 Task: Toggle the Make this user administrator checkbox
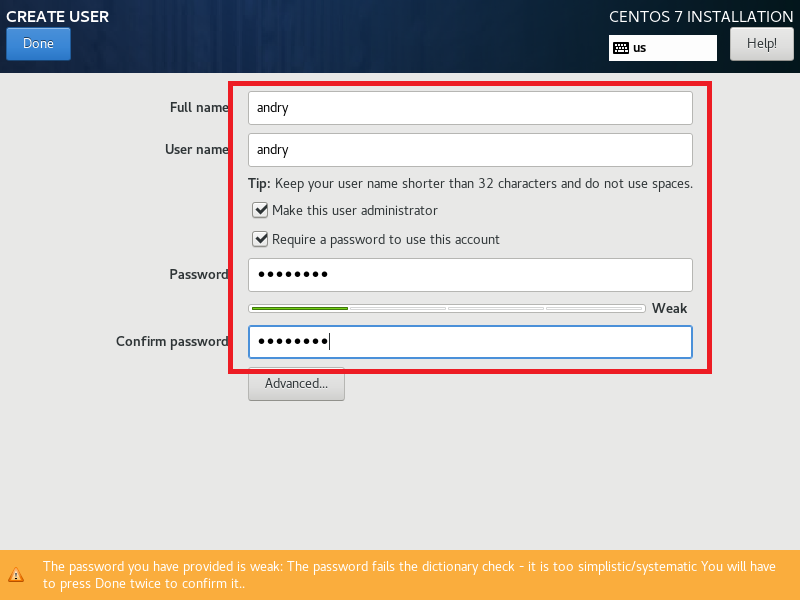260,210
